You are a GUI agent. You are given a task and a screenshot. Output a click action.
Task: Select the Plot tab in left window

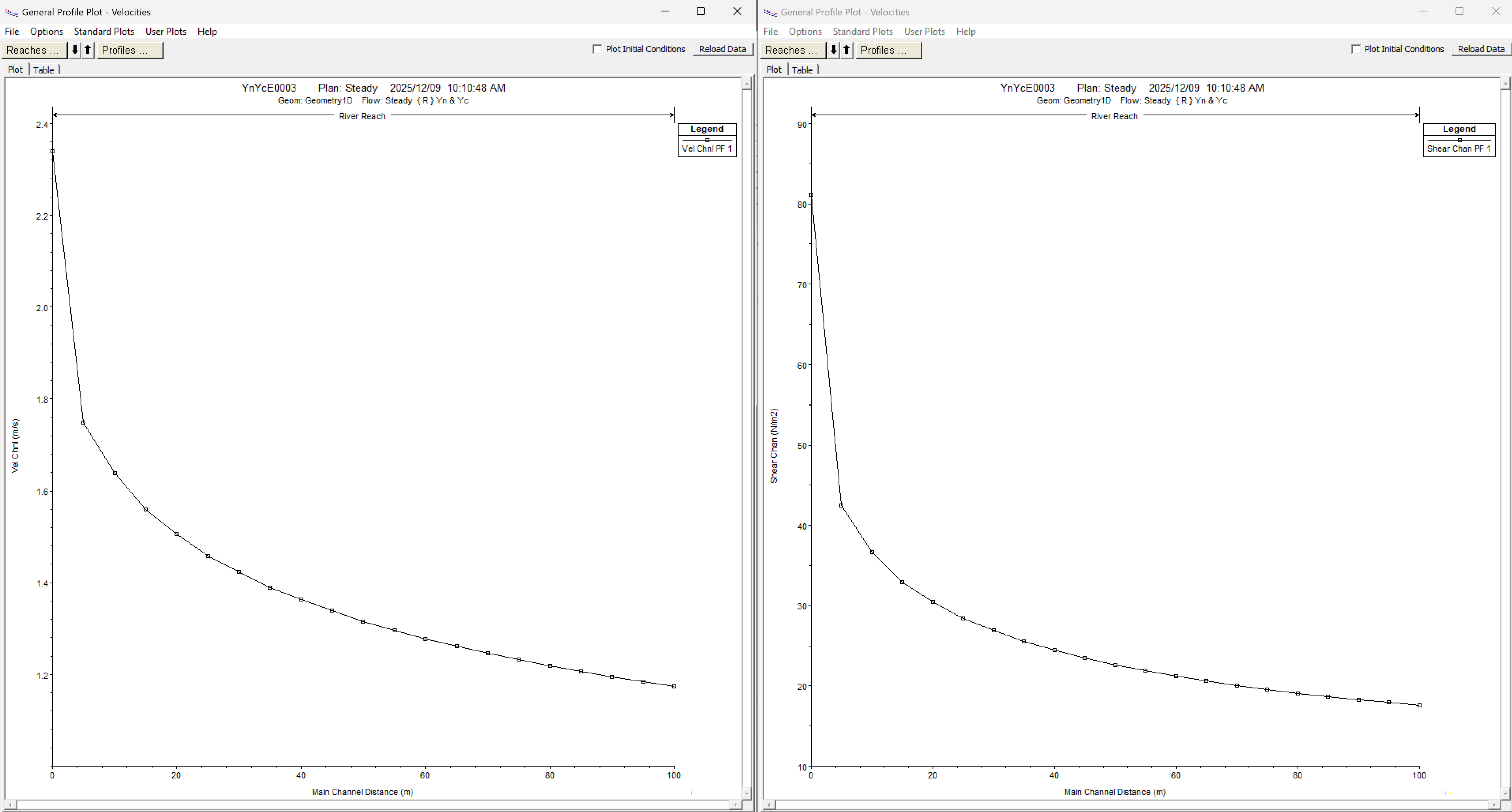[15, 69]
